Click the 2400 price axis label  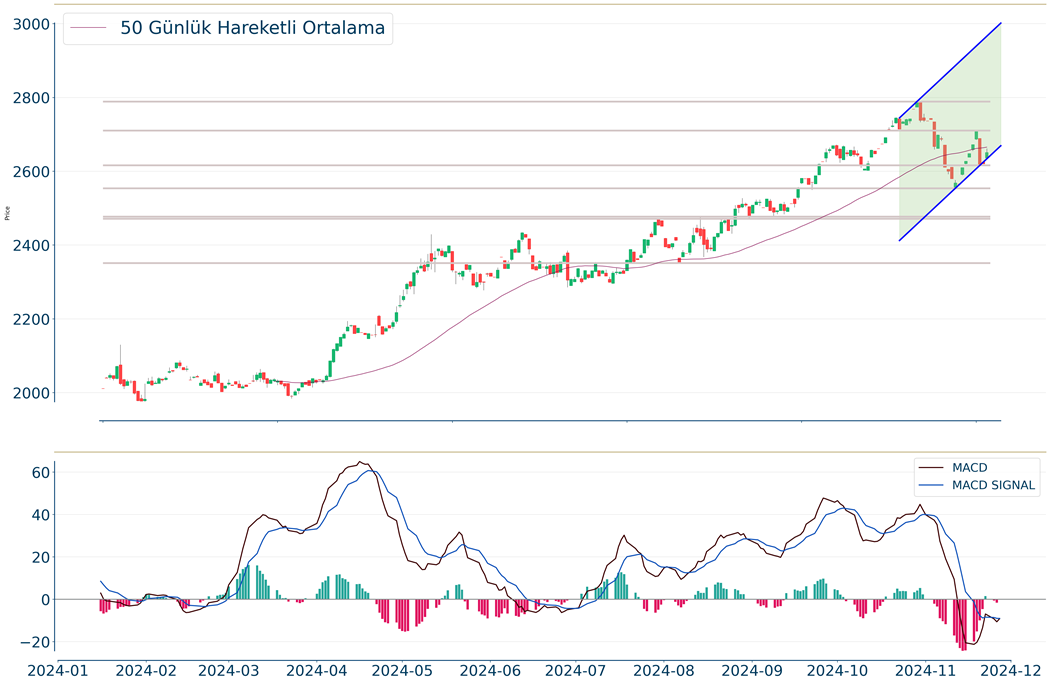[31, 246]
